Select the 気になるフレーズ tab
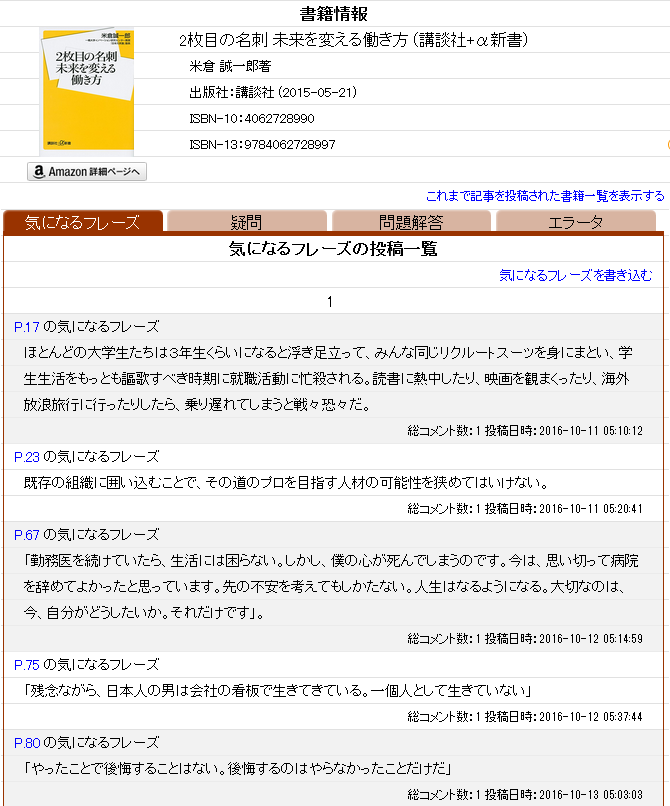This screenshot has width=670, height=806. 83,222
